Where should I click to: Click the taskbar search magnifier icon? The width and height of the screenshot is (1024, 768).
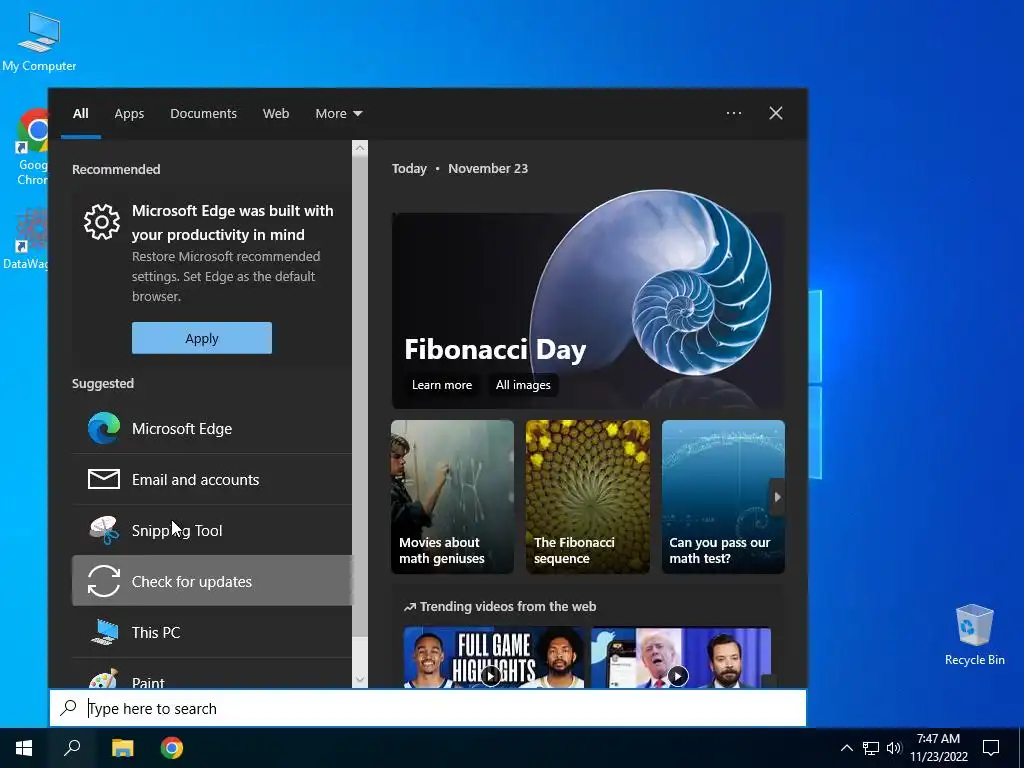click(72, 748)
